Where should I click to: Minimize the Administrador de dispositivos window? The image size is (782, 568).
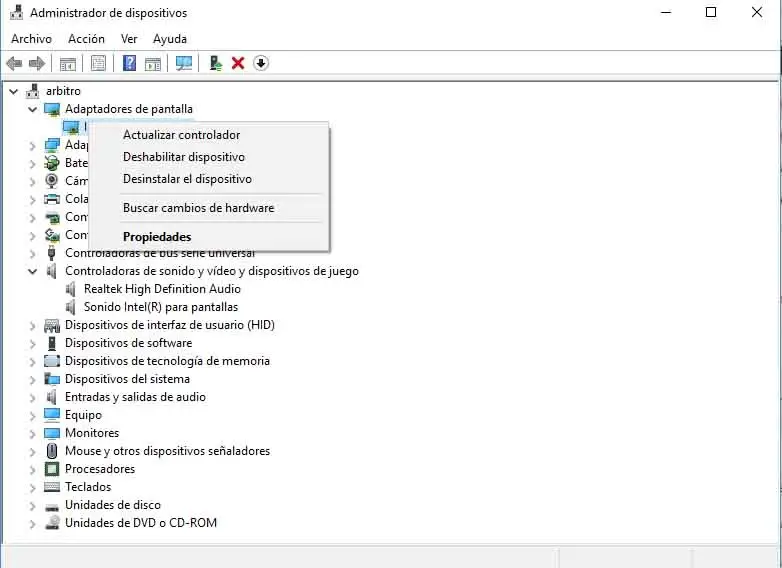(x=666, y=12)
